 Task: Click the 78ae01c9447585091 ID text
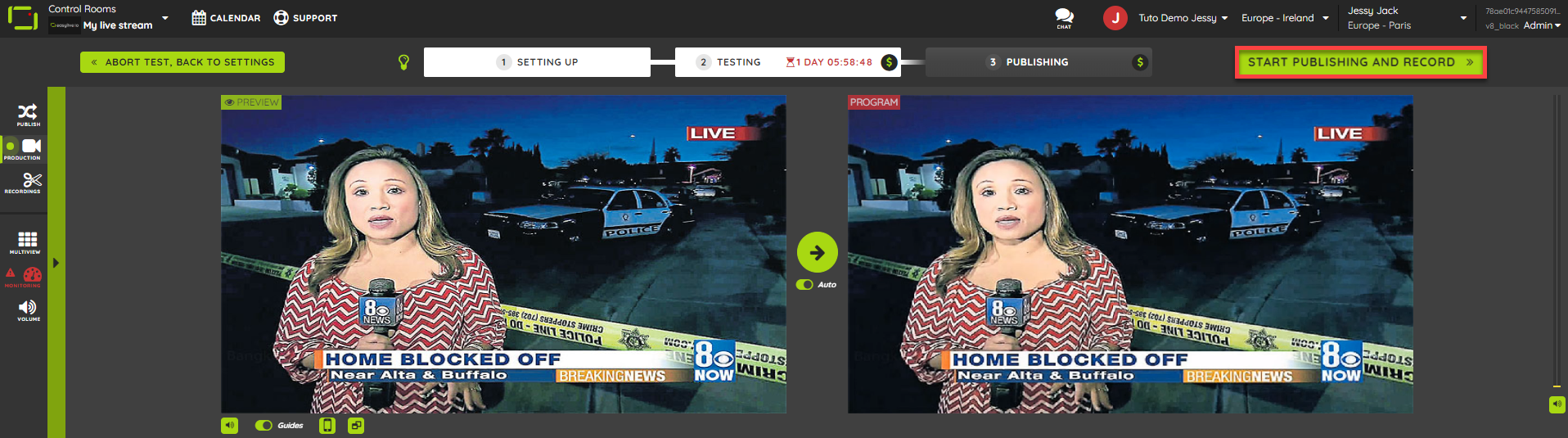1523,11
